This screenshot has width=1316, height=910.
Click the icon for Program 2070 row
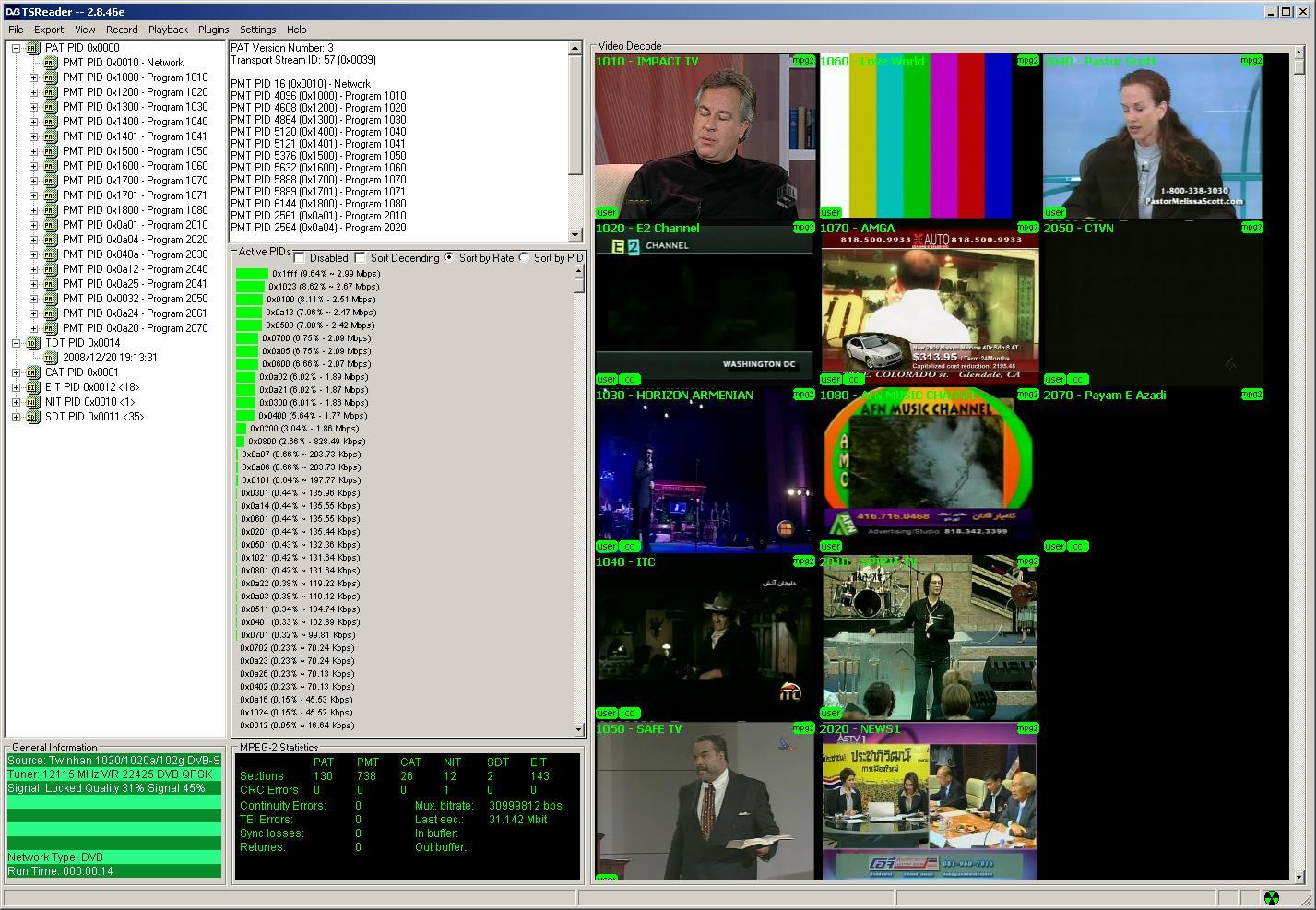[51, 328]
